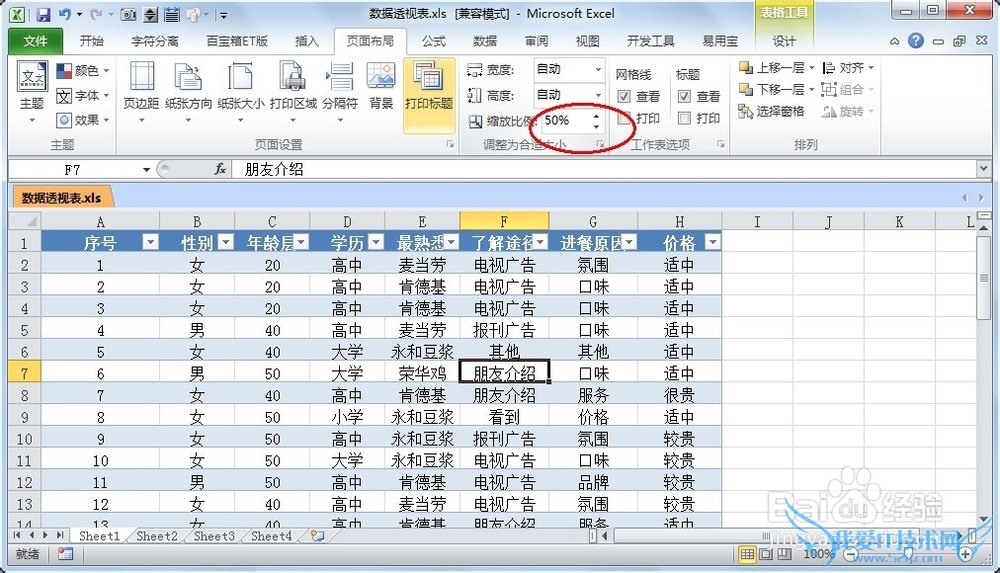Switch to the Sheet3 tab
Image resolution: width=1000 pixels, height=573 pixels.
(x=214, y=536)
